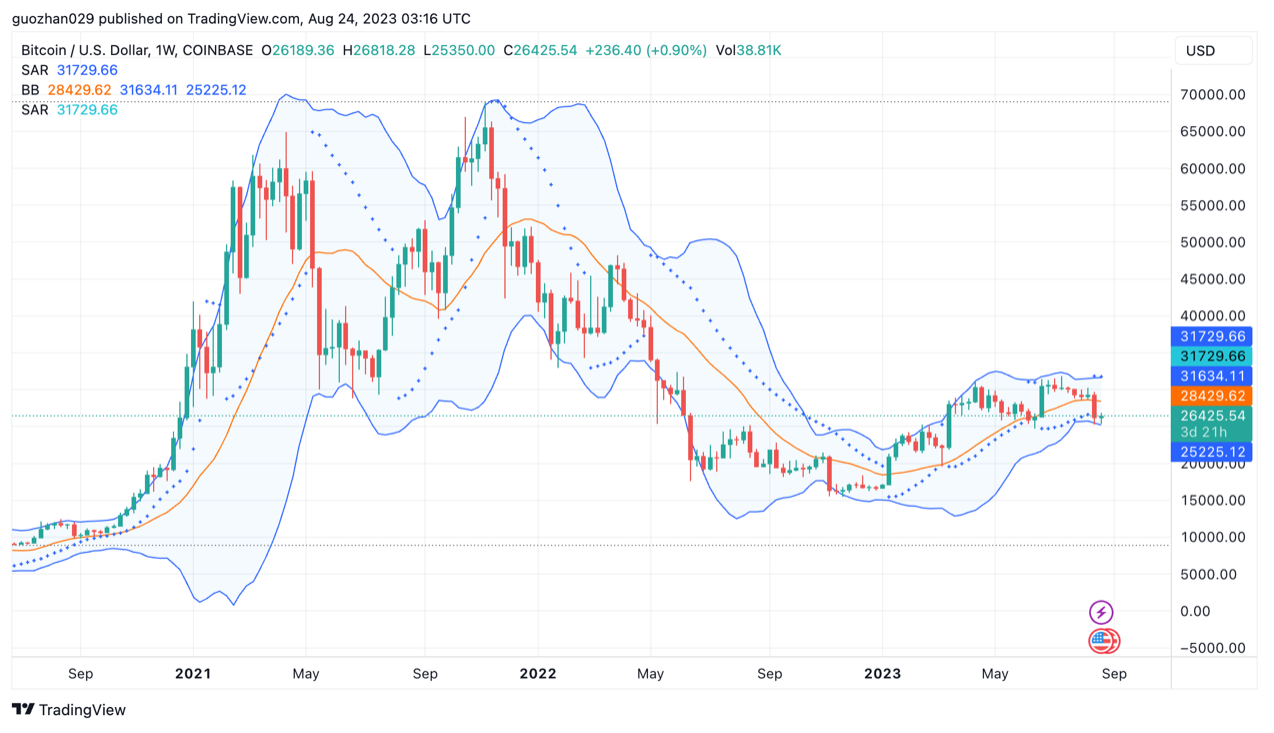Click the TradingView logo at bottom left
This screenshot has width=1274, height=733.
click(x=69, y=710)
